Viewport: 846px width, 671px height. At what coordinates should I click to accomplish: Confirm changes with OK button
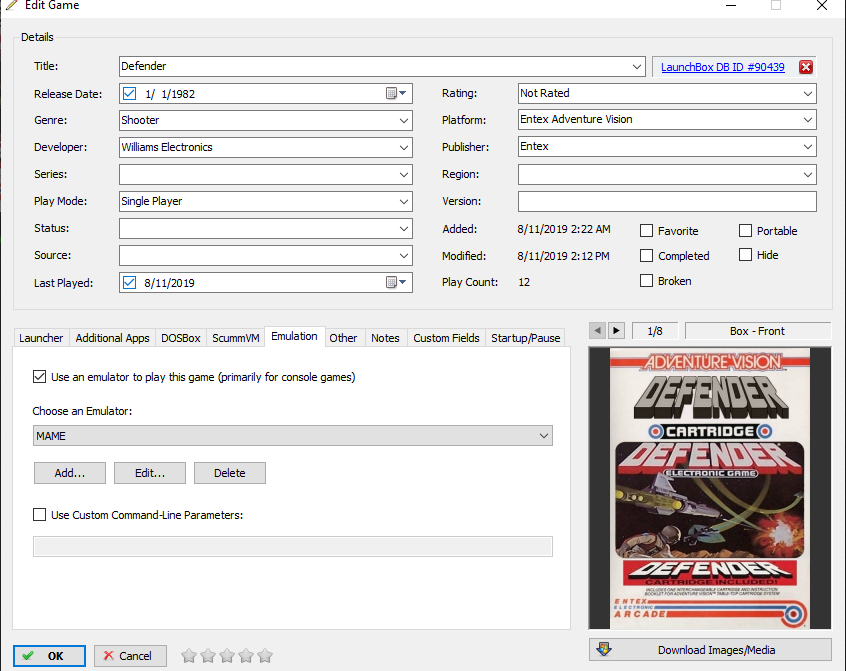[x=49, y=656]
